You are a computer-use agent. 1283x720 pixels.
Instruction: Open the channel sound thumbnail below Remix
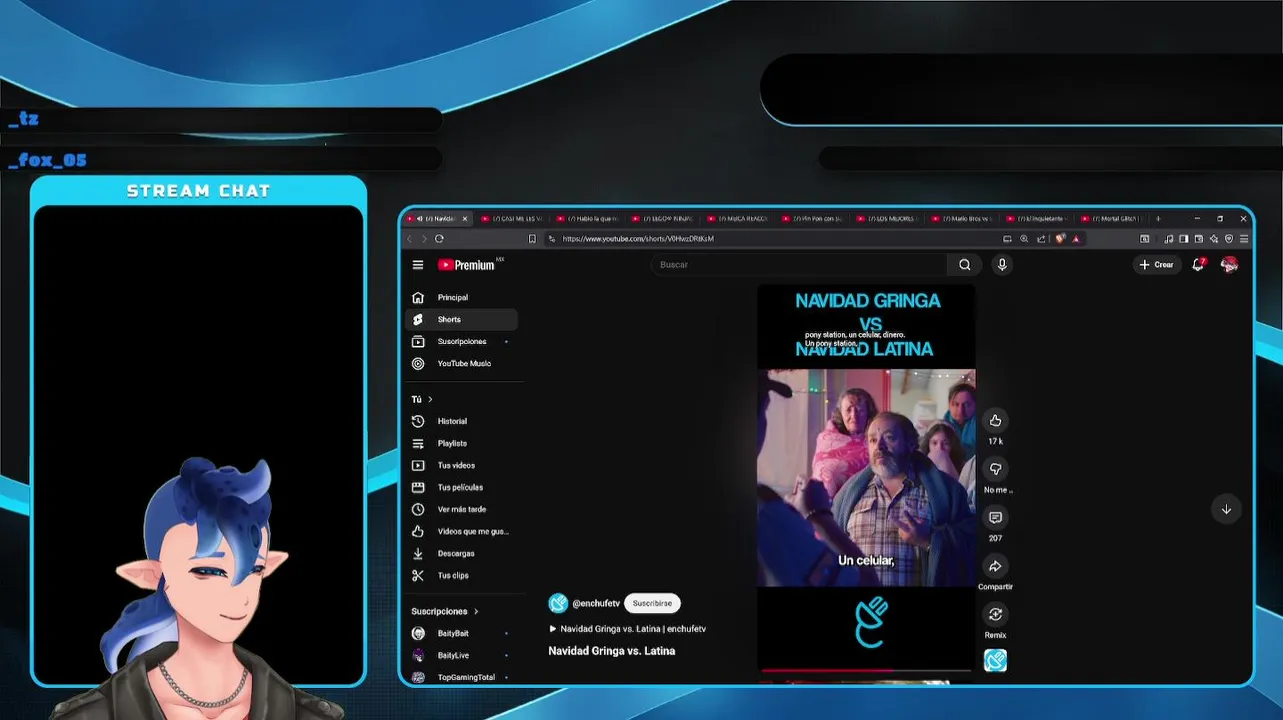click(x=995, y=660)
